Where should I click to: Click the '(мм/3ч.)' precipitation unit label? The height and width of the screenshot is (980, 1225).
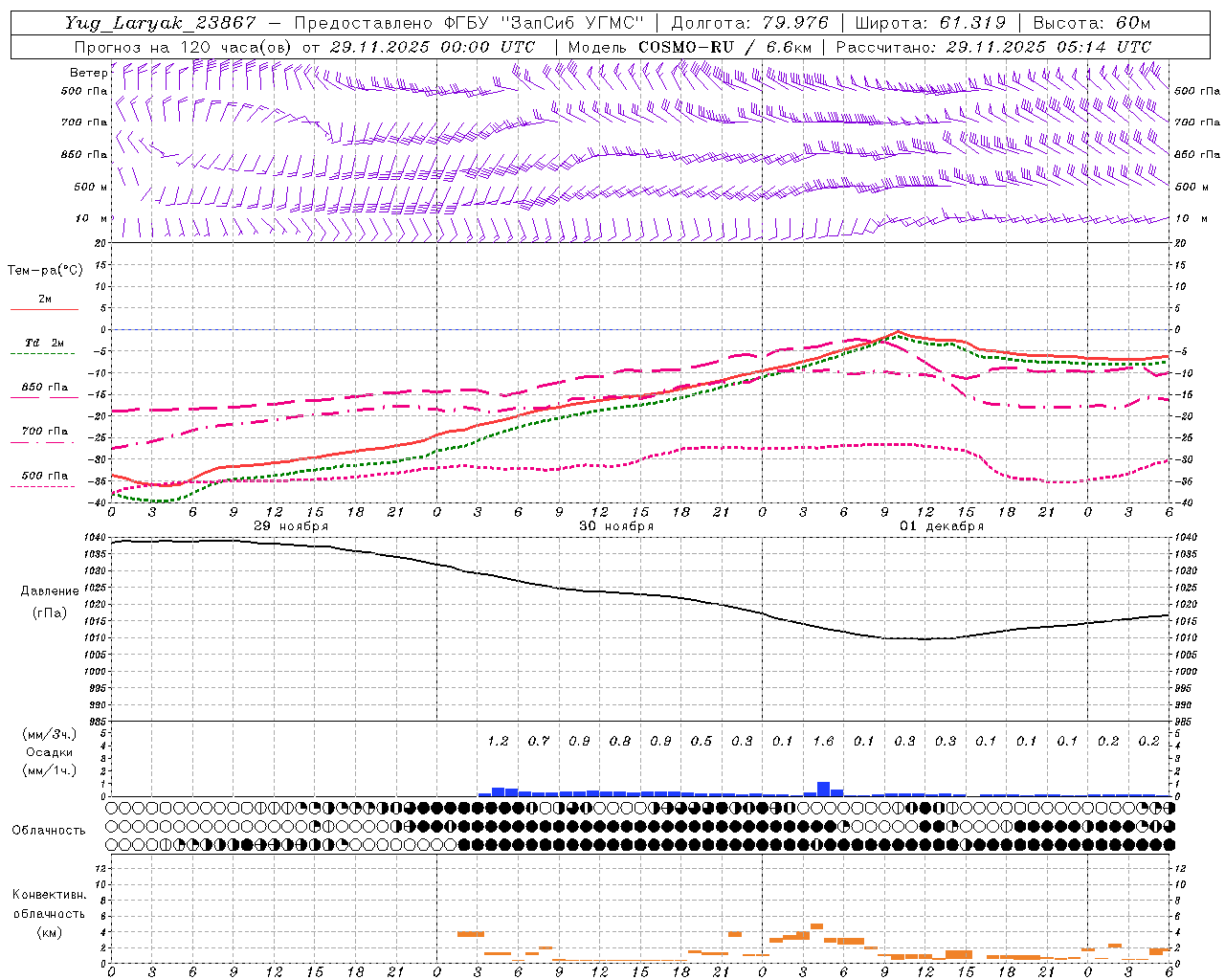[50, 734]
